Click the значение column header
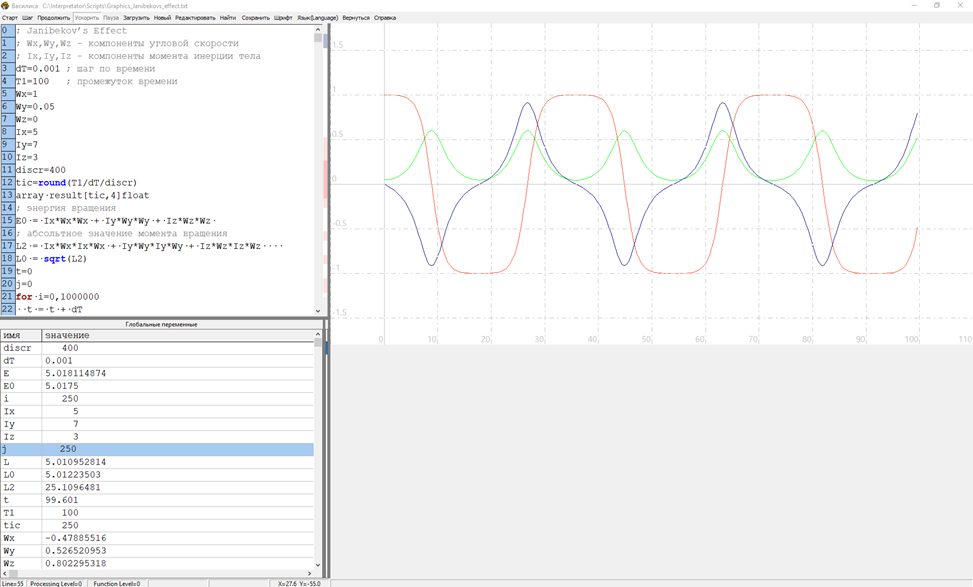This screenshot has height=587, width=973. point(67,335)
